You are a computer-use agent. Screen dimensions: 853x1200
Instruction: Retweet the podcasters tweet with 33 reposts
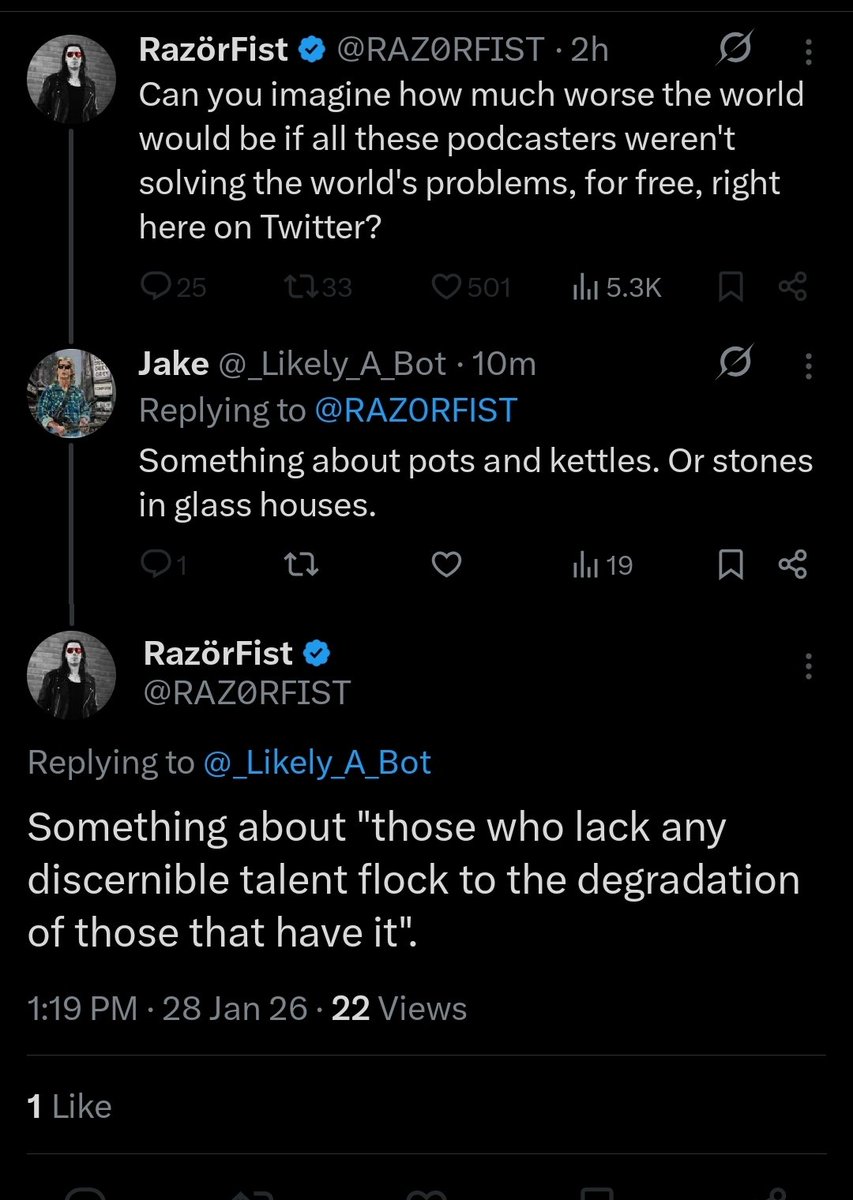click(x=318, y=288)
